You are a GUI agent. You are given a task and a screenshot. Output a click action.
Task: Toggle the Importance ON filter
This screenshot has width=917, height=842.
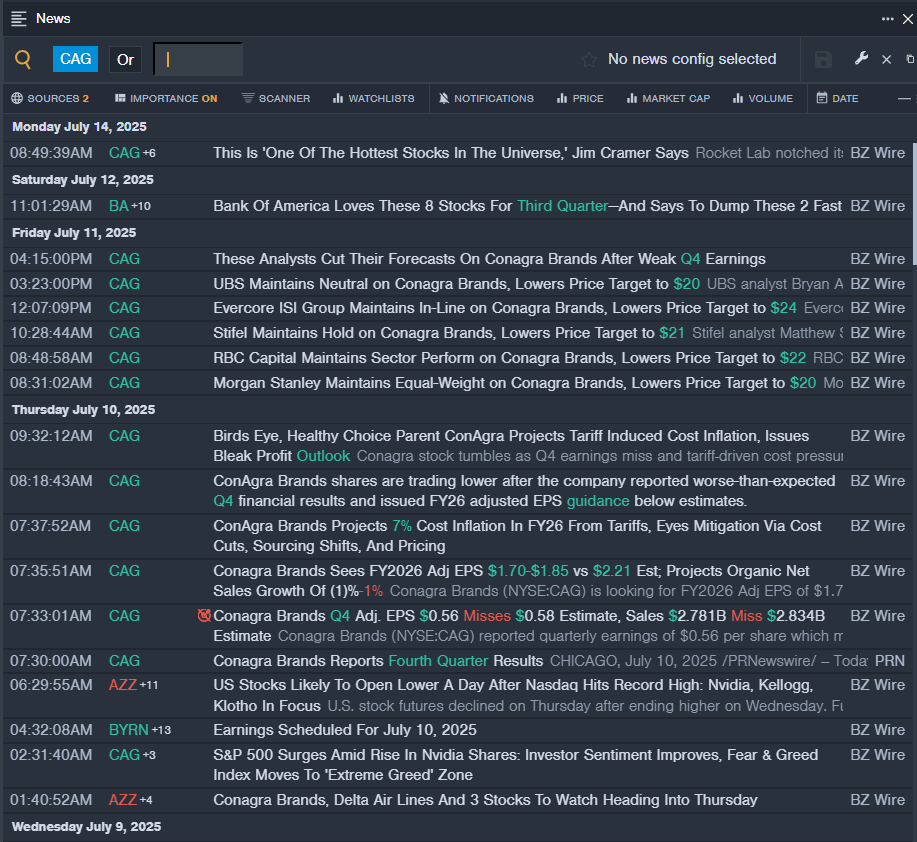click(166, 98)
